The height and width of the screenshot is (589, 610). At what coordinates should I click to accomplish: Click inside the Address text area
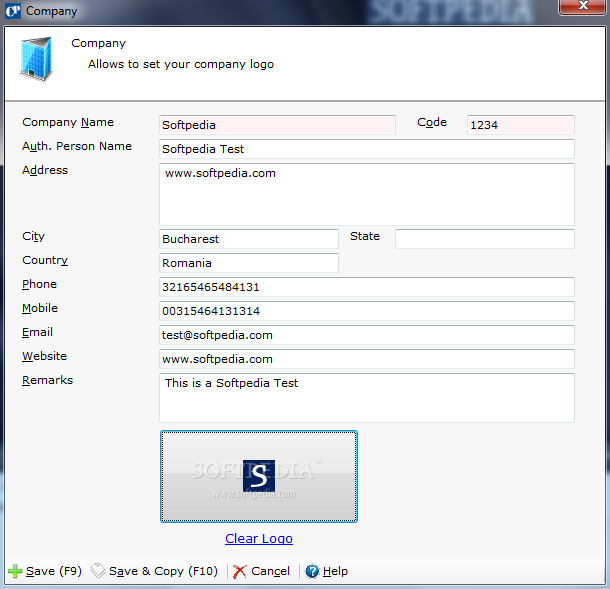pos(367,195)
